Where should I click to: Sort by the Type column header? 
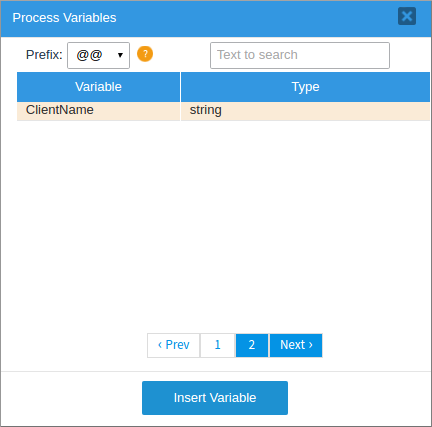305,87
